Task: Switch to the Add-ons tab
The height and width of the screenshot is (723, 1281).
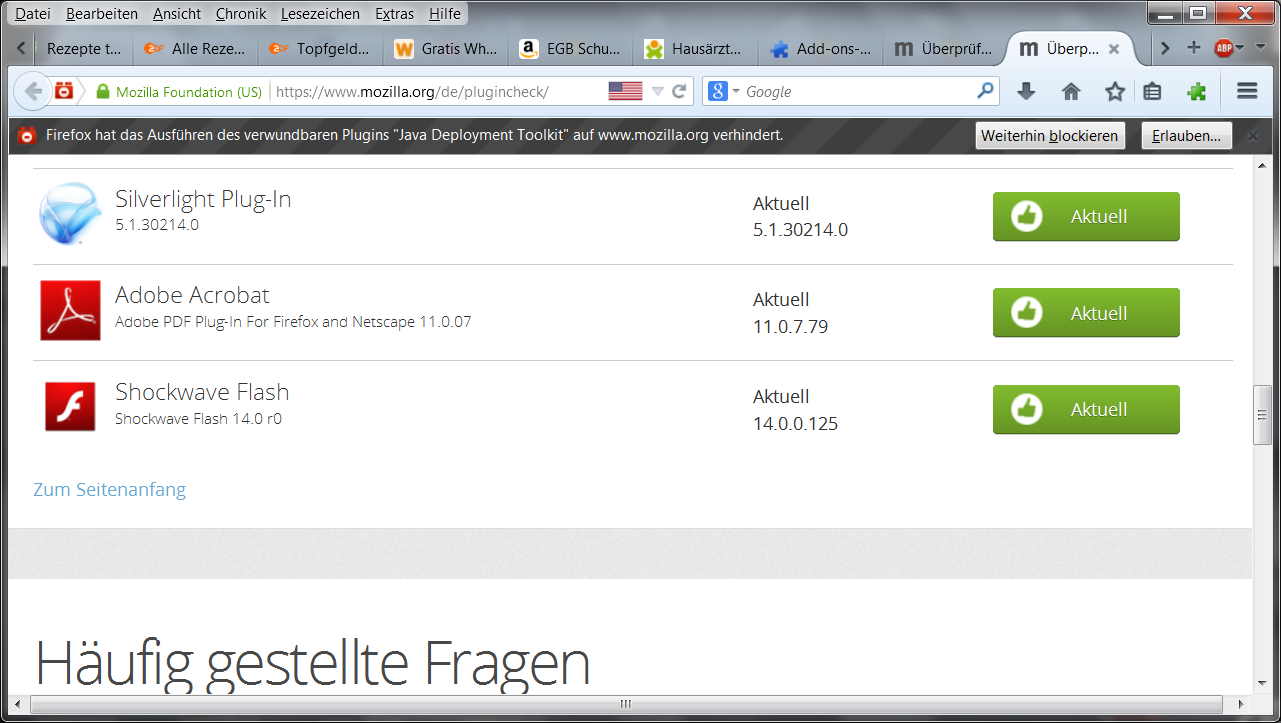Action: pos(821,48)
